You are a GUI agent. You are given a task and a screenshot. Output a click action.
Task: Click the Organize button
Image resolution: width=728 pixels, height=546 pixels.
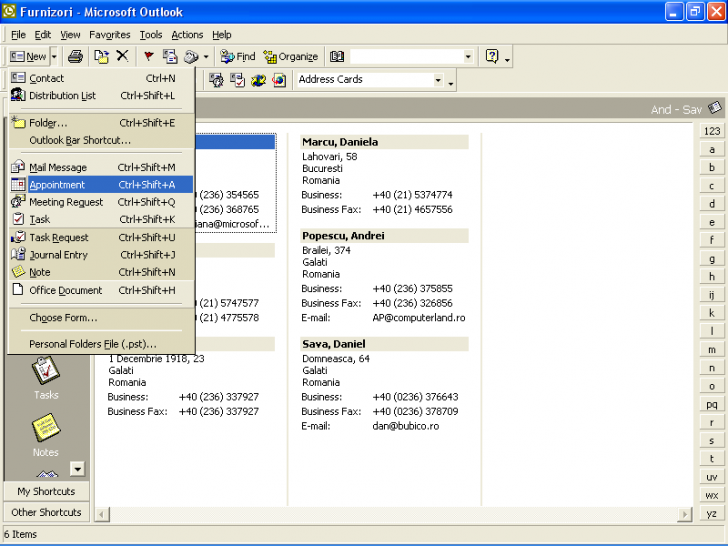click(291, 57)
